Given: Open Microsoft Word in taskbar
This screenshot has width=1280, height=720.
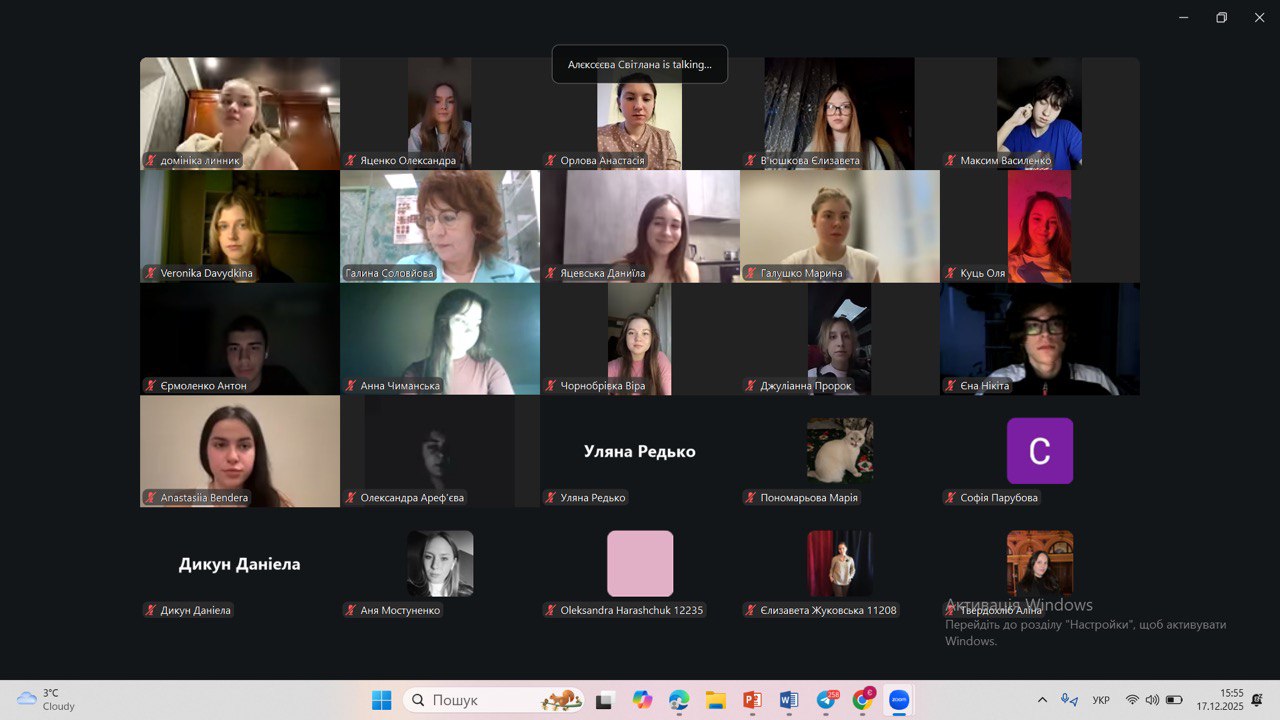Looking at the screenshot, I should click(x=789, y=700).
